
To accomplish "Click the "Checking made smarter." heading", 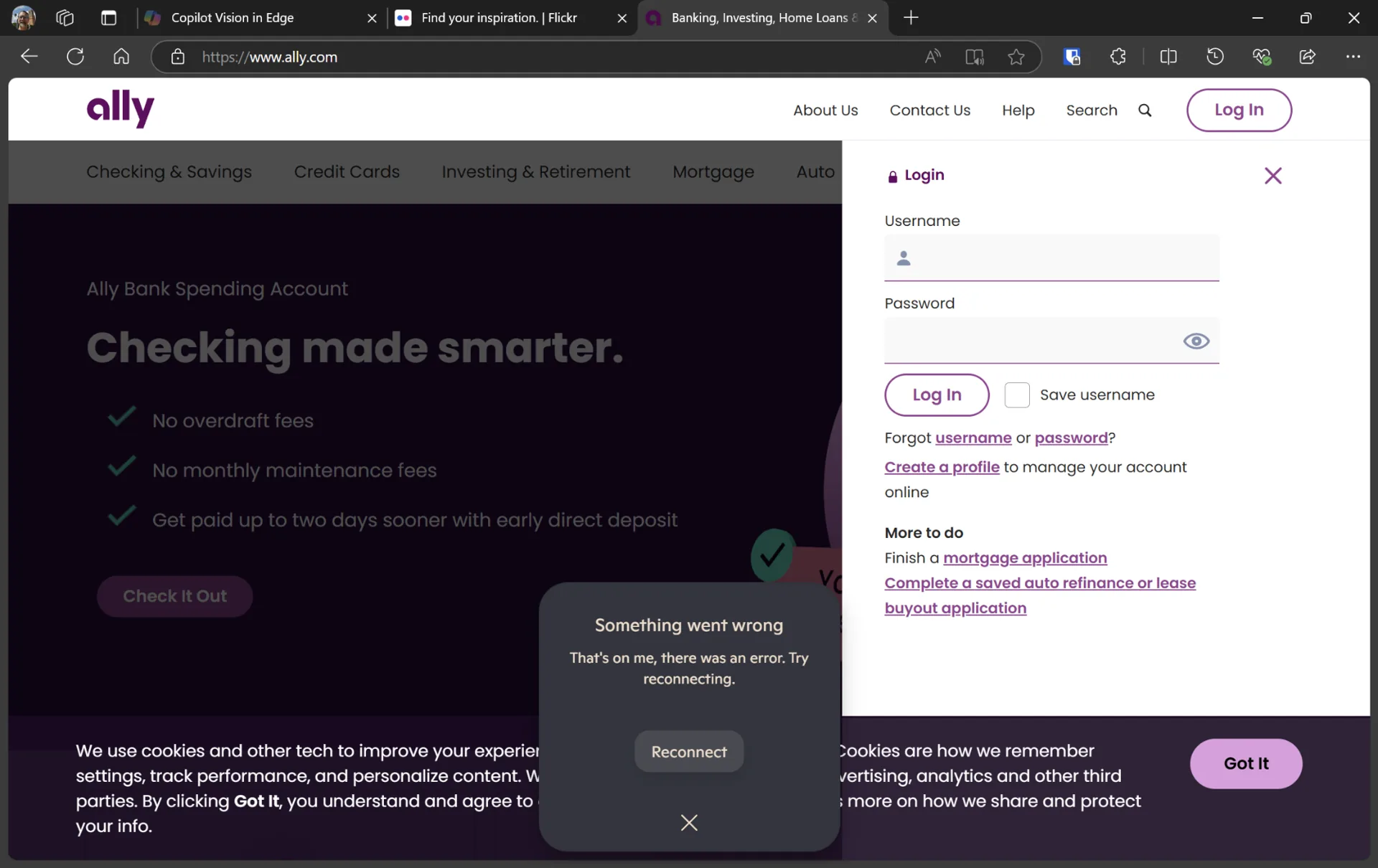I will click(x=355, y=349).
